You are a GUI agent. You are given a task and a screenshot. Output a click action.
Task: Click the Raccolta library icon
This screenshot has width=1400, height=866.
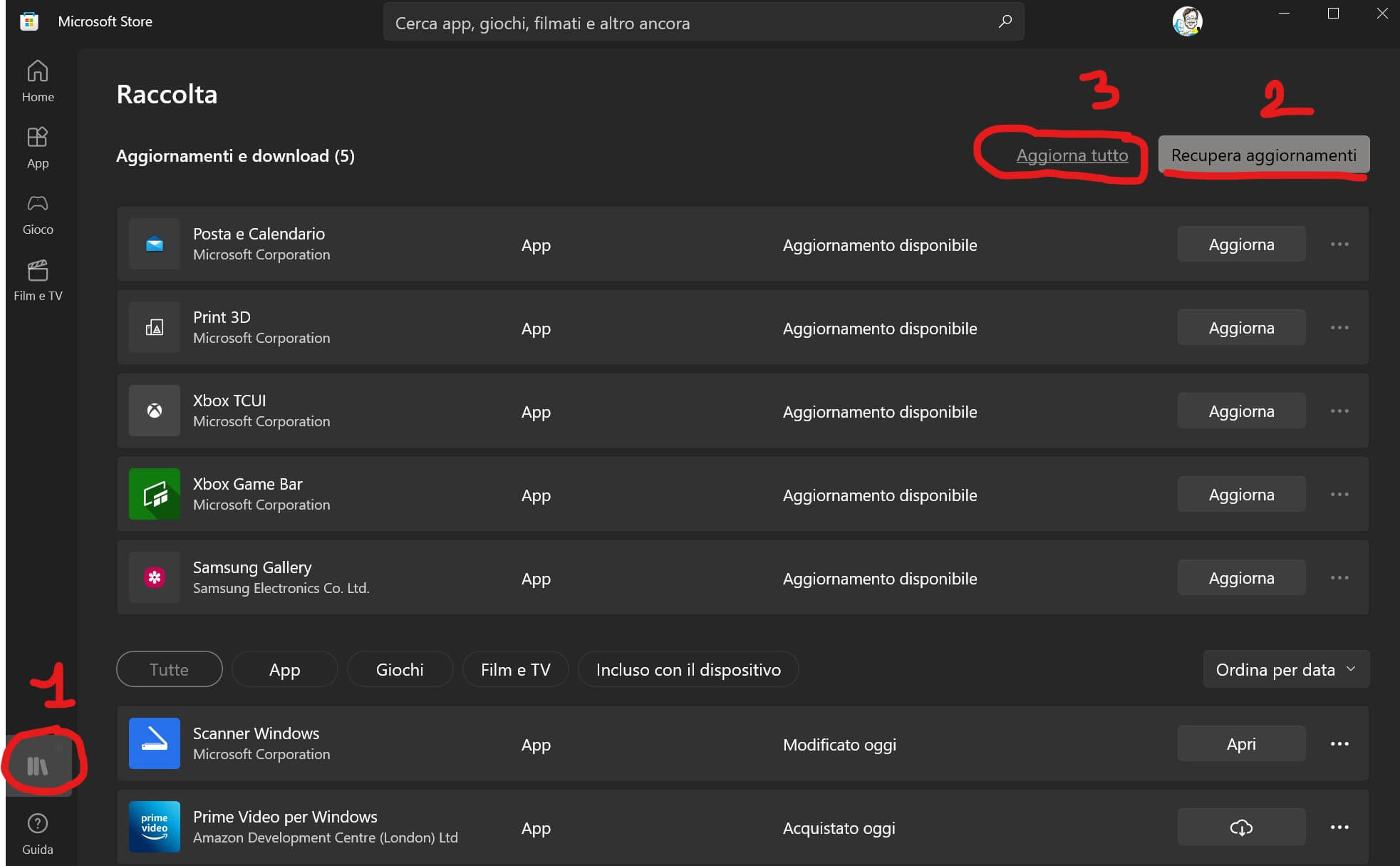(38, 766)
